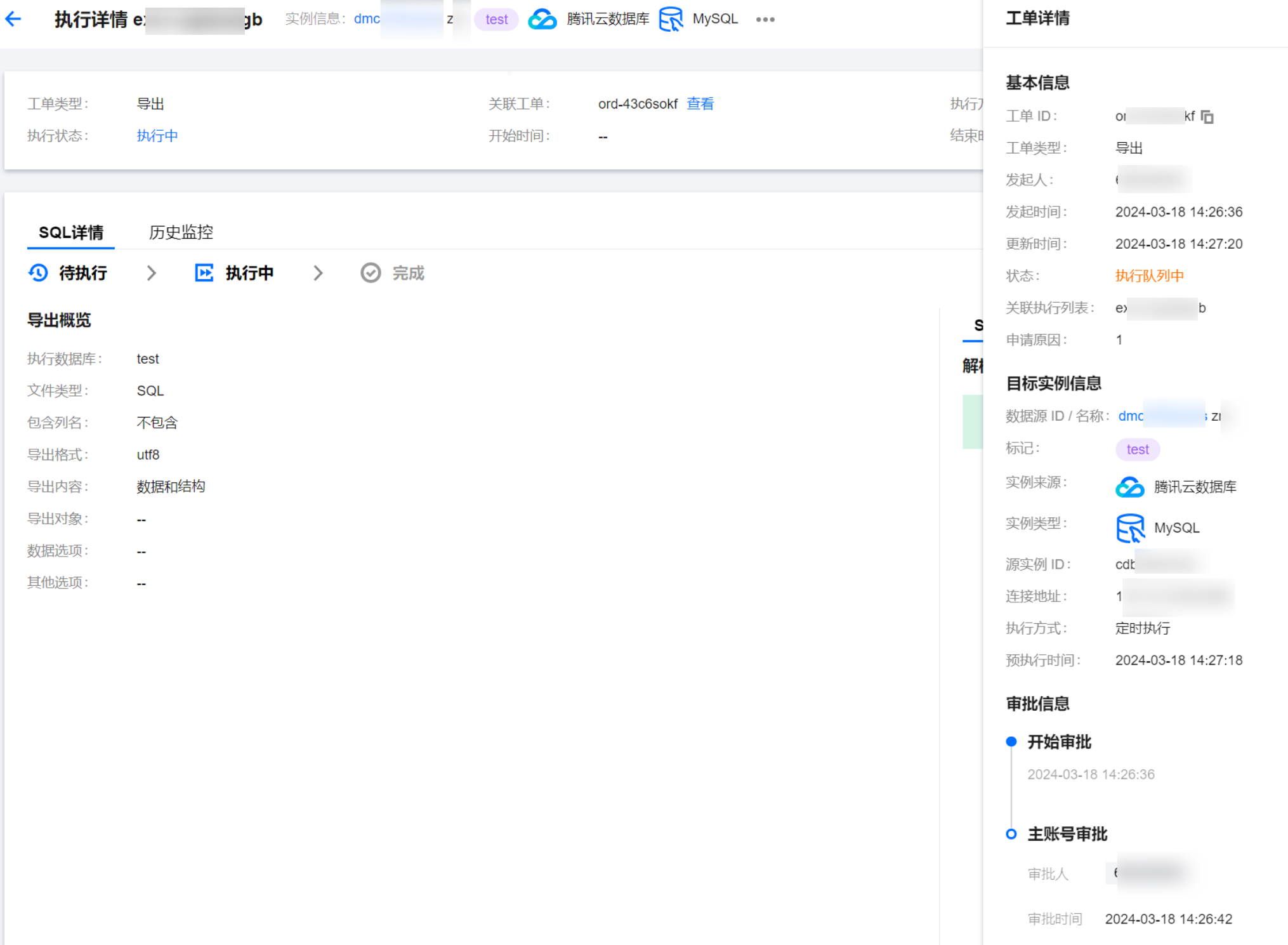Image resolution: width=1288 pixels, height=945 pixels.
Task: Click the executing step play icon
Action: [204, 273]
